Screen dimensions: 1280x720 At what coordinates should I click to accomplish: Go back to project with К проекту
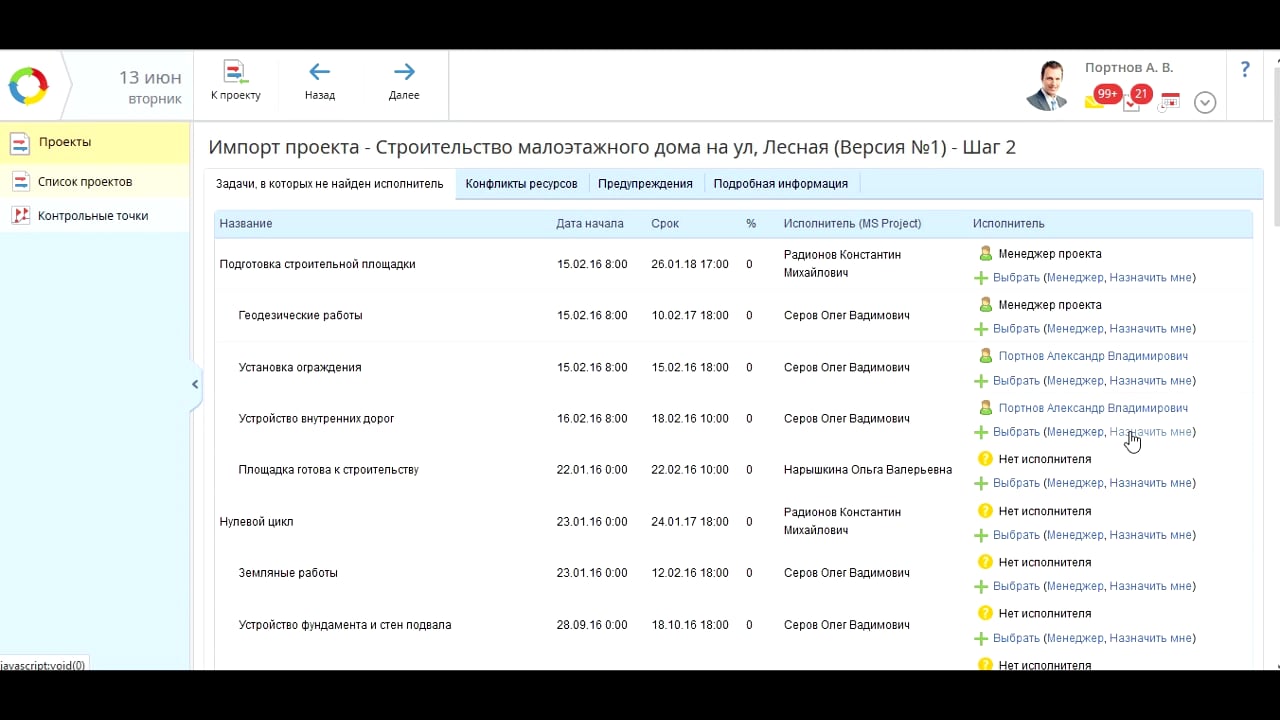click(236, 81)
